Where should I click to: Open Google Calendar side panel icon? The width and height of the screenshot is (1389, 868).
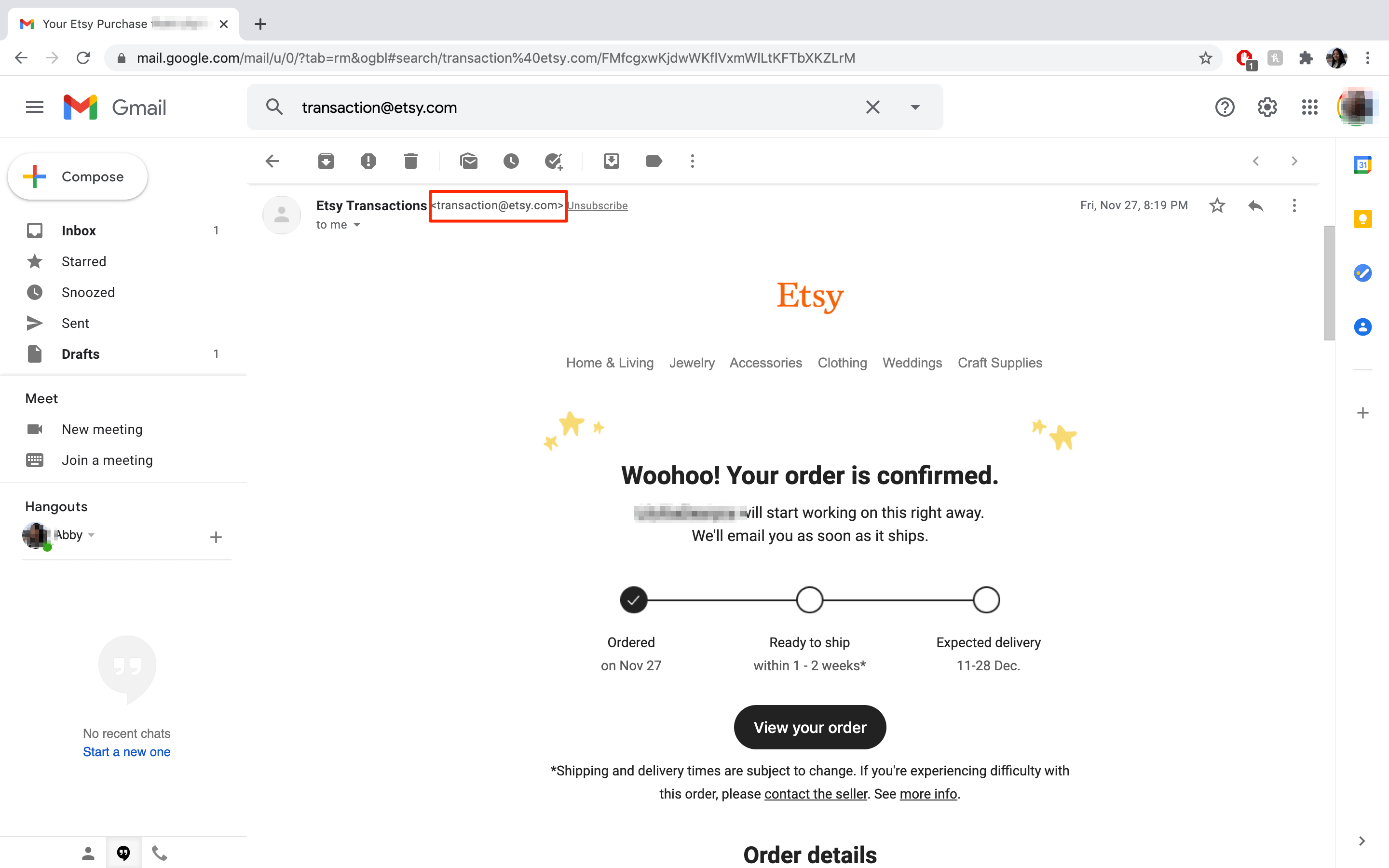pyautogui.click(x=1362, y=165)
